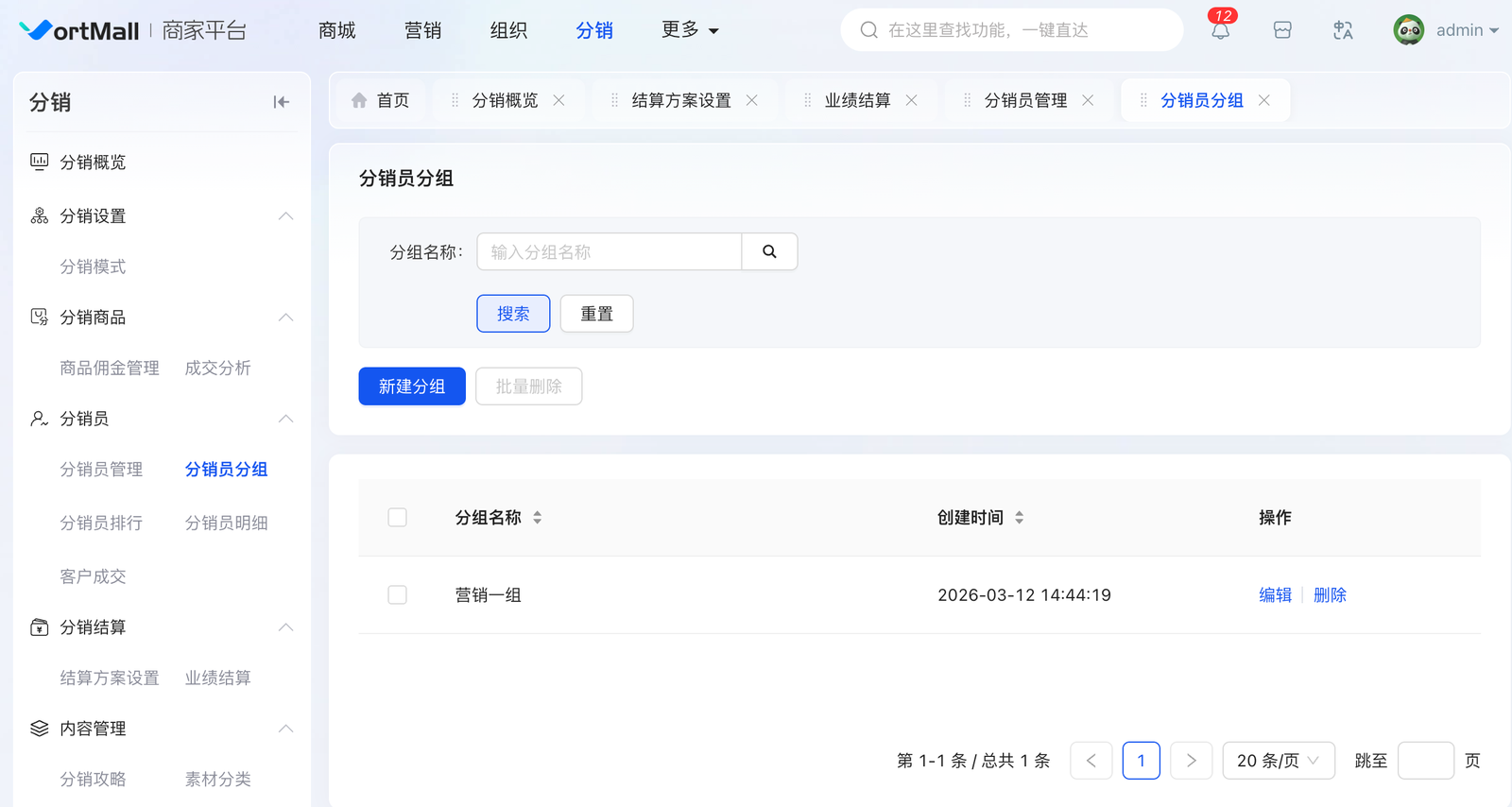1512x807 pixels.
Task: Close the 分销概览 tab
Action: pos(559,100)
